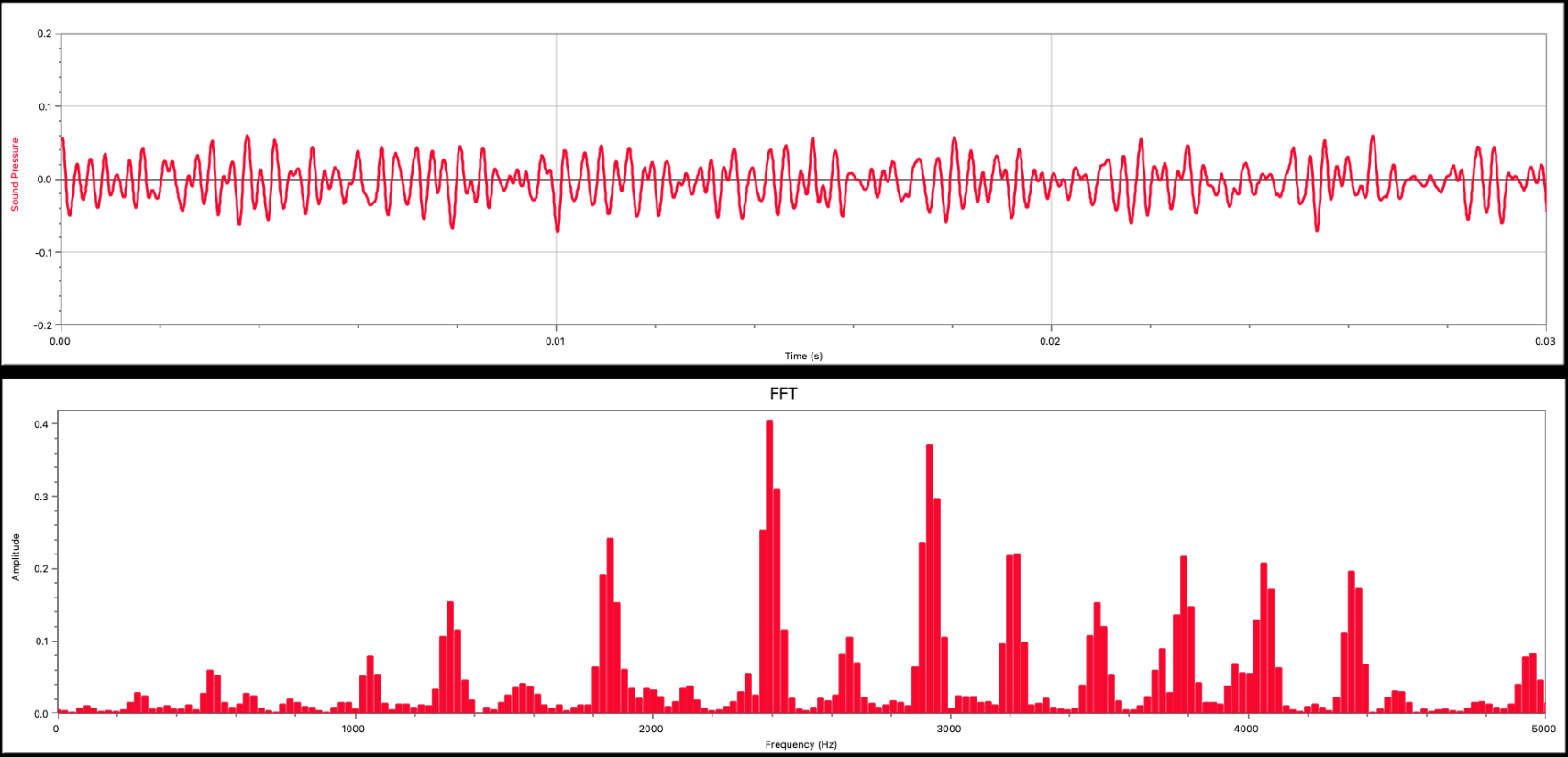Viewport: 1568px width, 757px height.
Task: Click the "Sound Pressure" y-axis label
Action: pyautogui.click(x=15, y=175)
